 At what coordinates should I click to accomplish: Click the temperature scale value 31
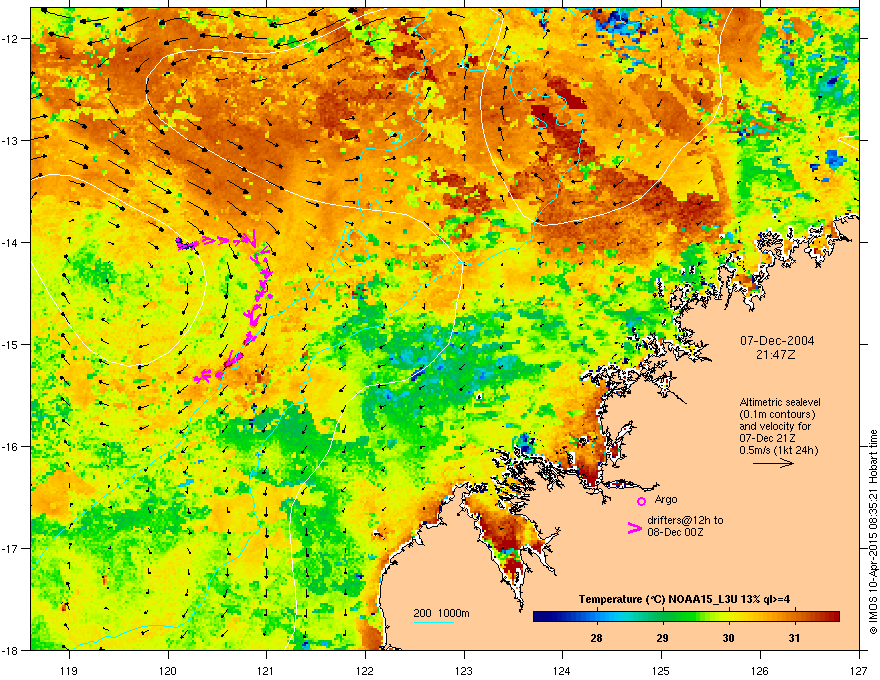pos(794,638)
